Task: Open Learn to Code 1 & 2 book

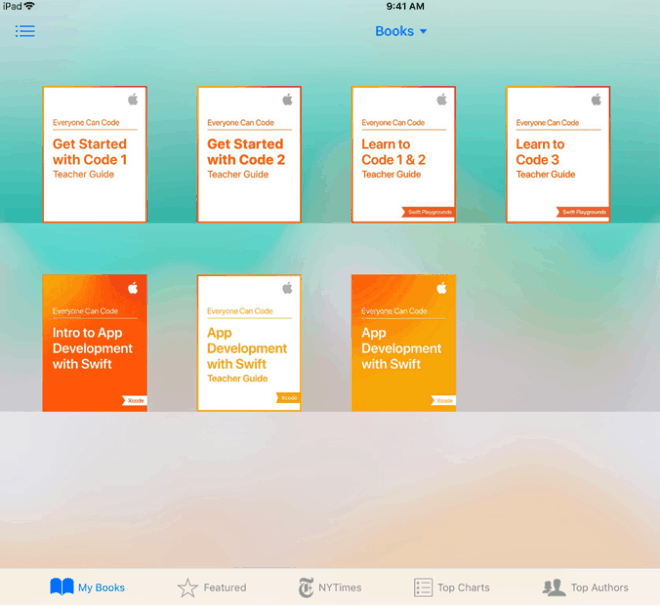Action: tap(403, 154)
